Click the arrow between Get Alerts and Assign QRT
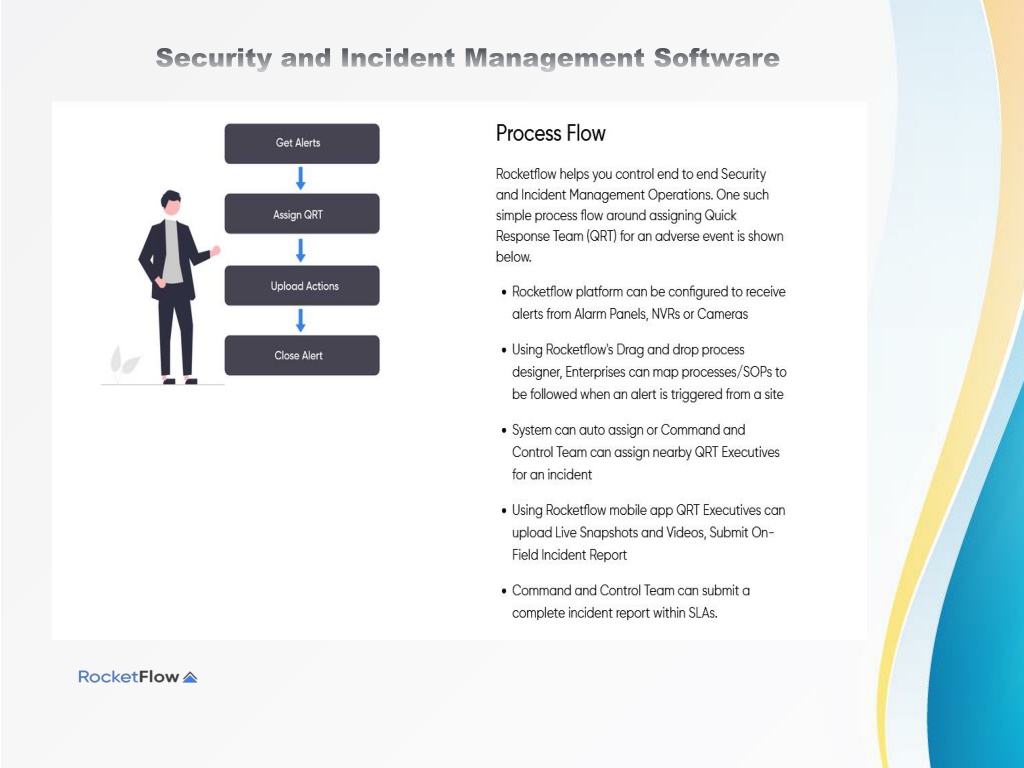The width and height of the screenshot is (1024, 768). point(300,178)
